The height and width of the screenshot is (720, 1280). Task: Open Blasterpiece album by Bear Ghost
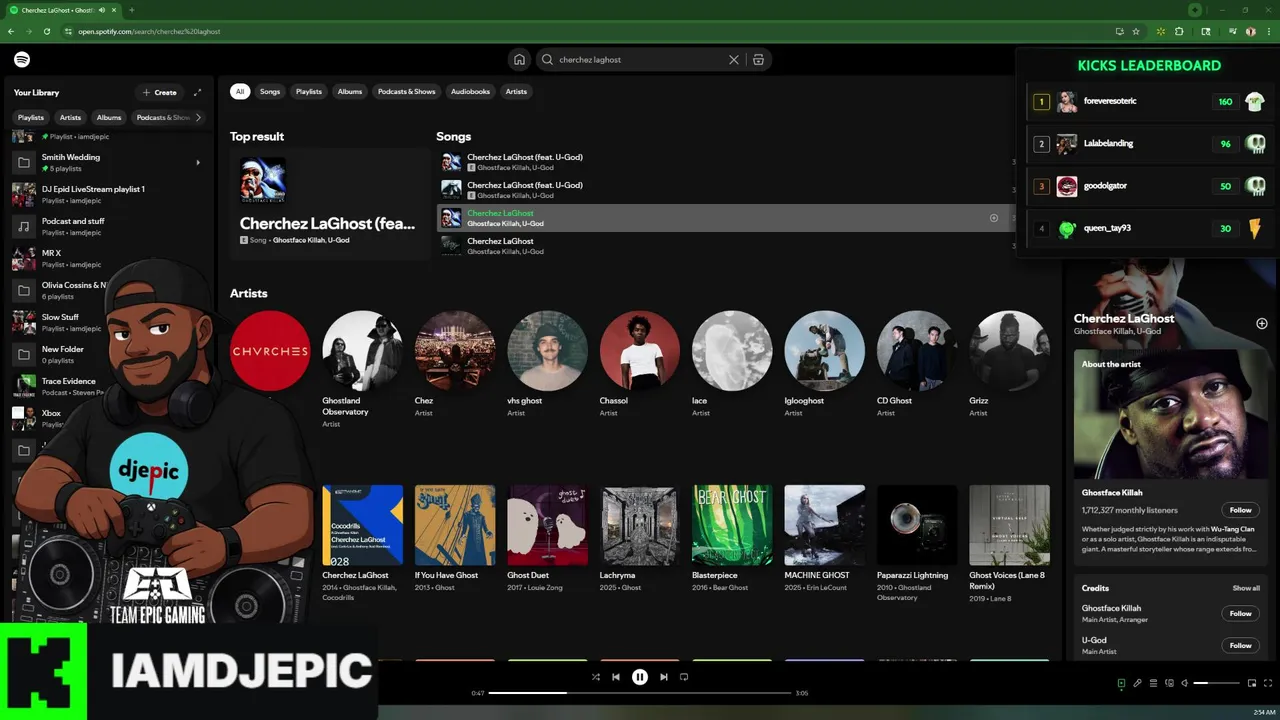pyautogui.click(x=732, y=540)
